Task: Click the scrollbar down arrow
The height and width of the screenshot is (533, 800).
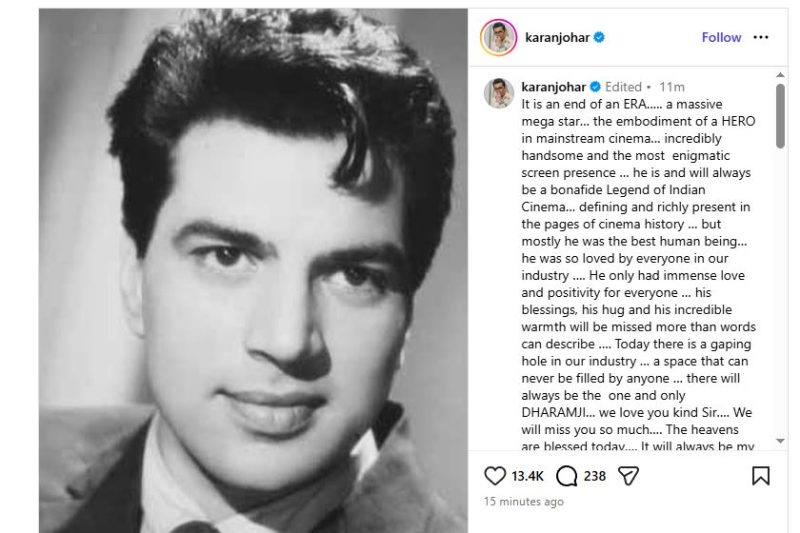Action: tap(780, 441)
